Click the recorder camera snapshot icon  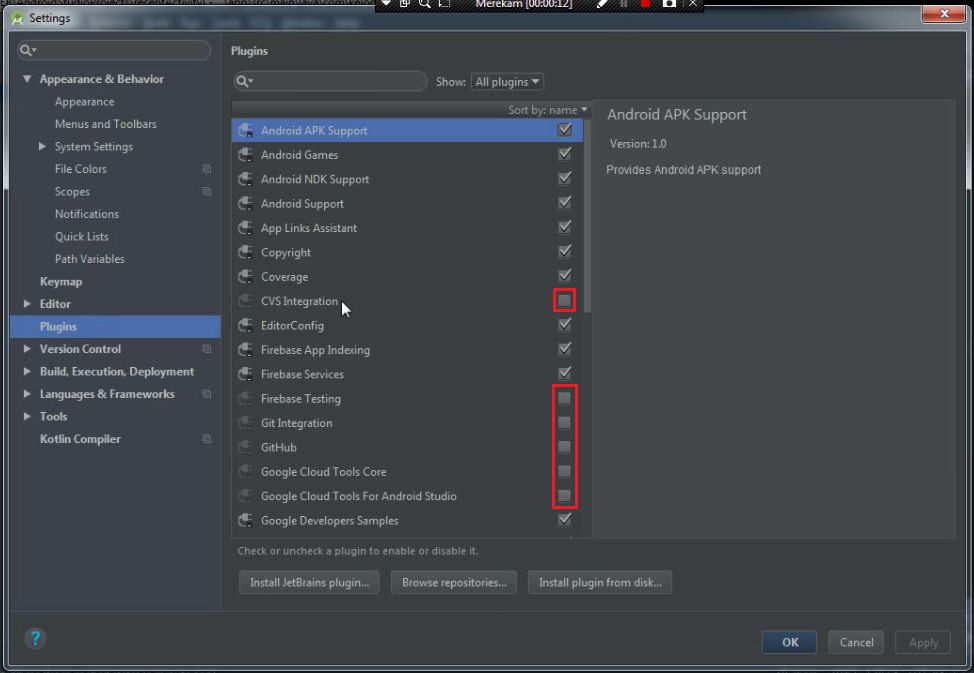[669, 4]
